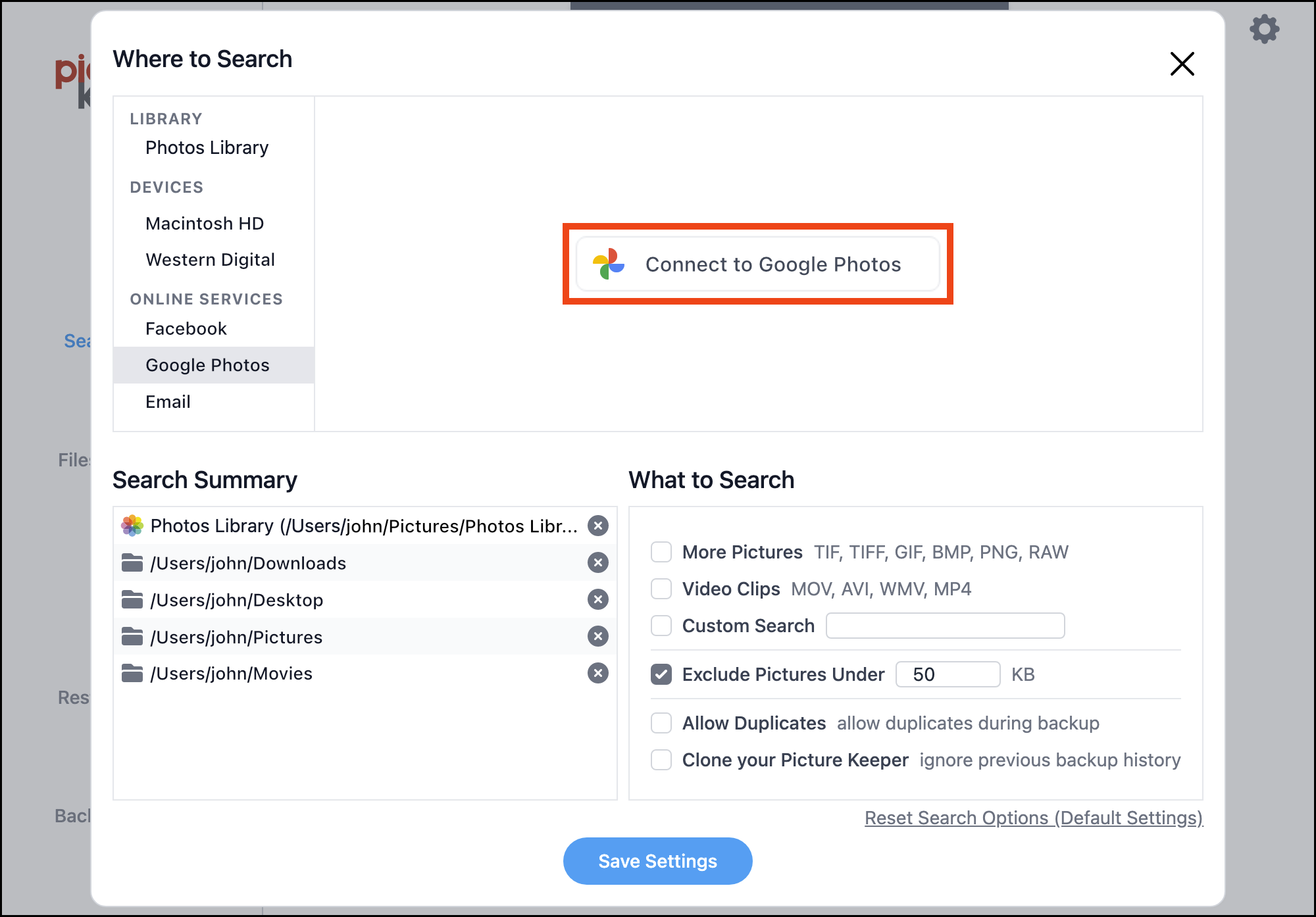This screenshot has height=917, width=1316.
Task: Remove /Users/john/Desktop from search summary
Action: [x=597, y=599]
